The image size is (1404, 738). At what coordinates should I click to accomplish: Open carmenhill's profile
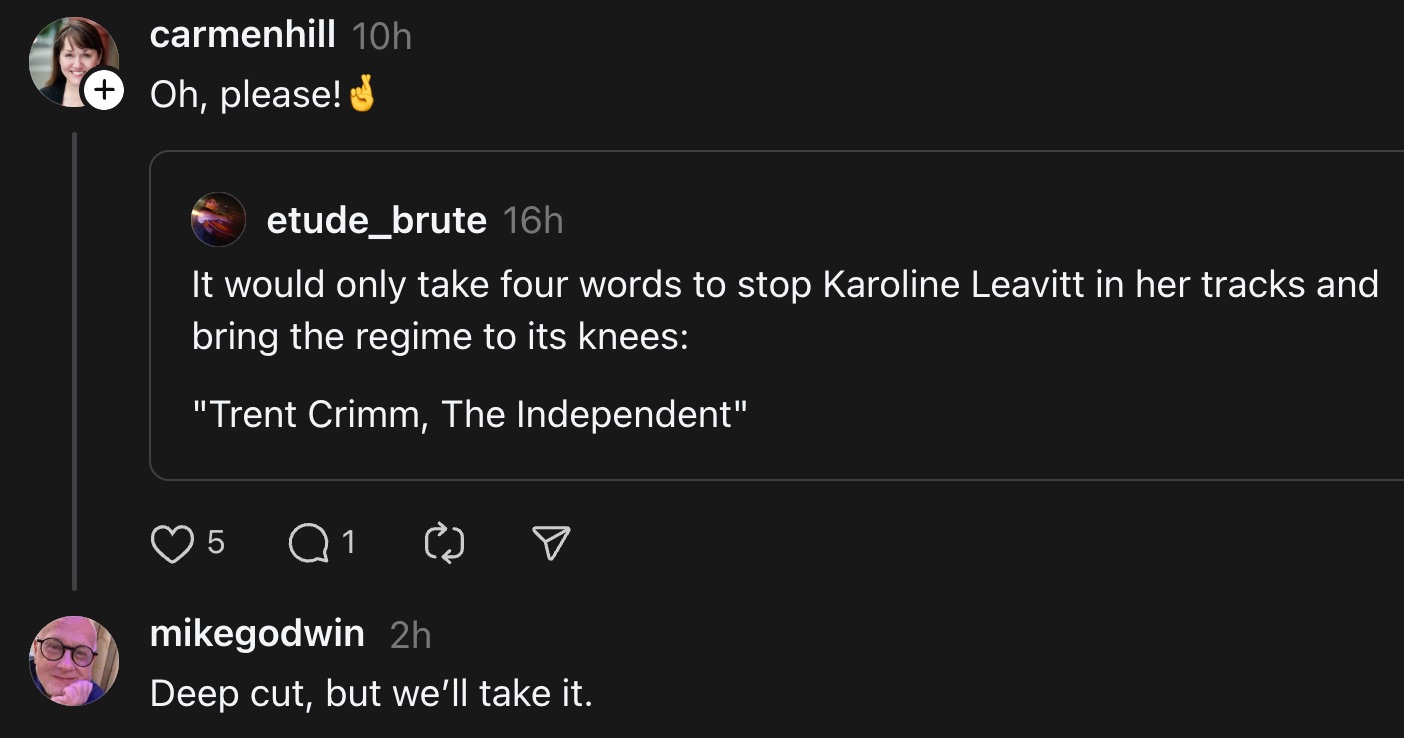(x=242, y=33)
